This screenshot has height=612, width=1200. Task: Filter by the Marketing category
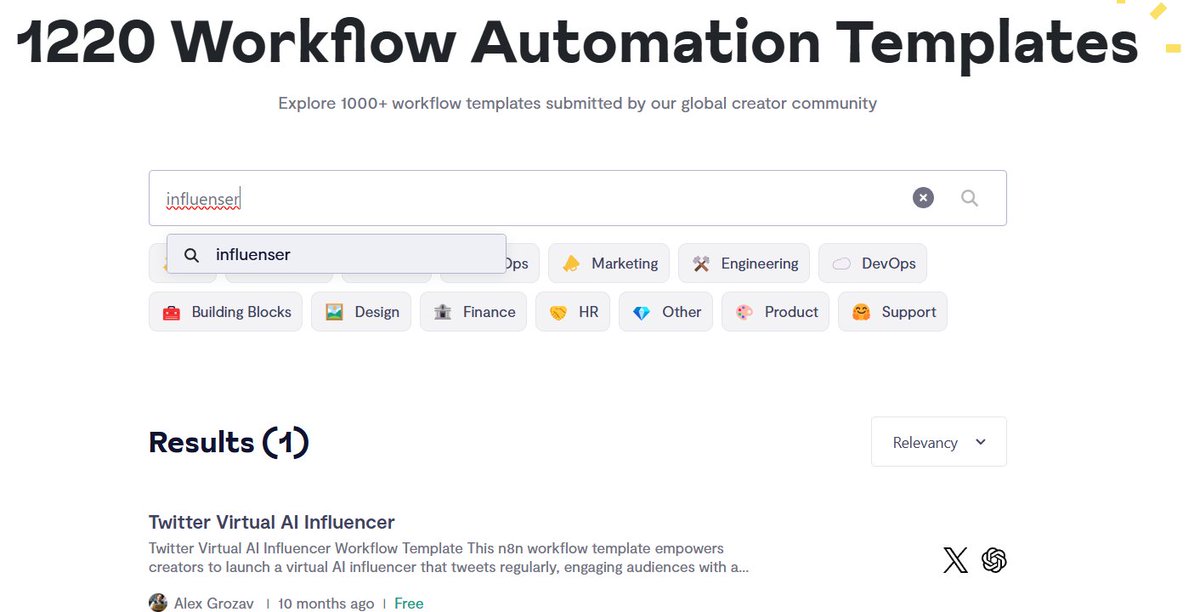coord(609,263)
